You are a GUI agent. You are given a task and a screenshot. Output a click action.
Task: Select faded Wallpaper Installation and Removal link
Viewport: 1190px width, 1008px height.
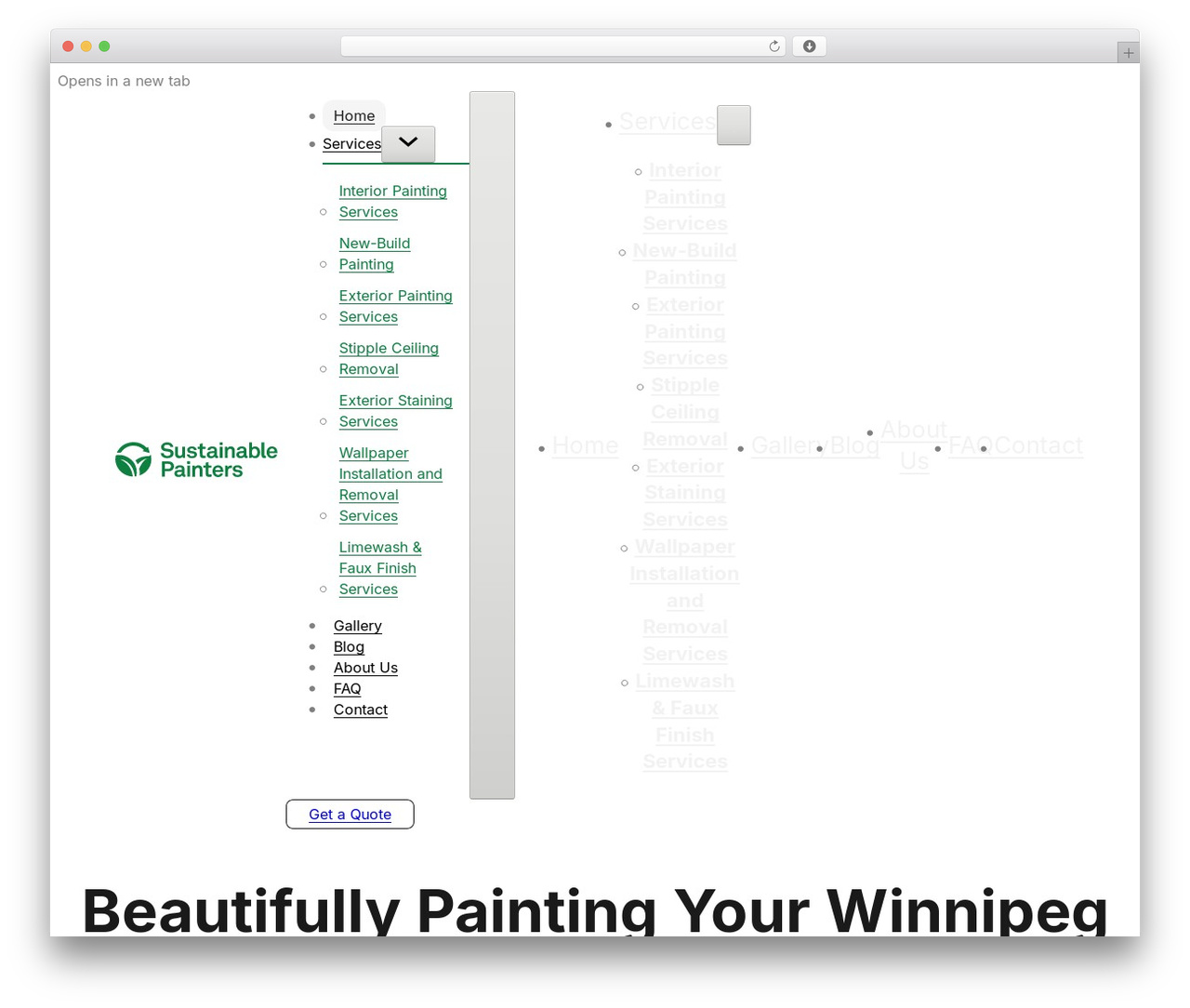click(x=685, y=601)
